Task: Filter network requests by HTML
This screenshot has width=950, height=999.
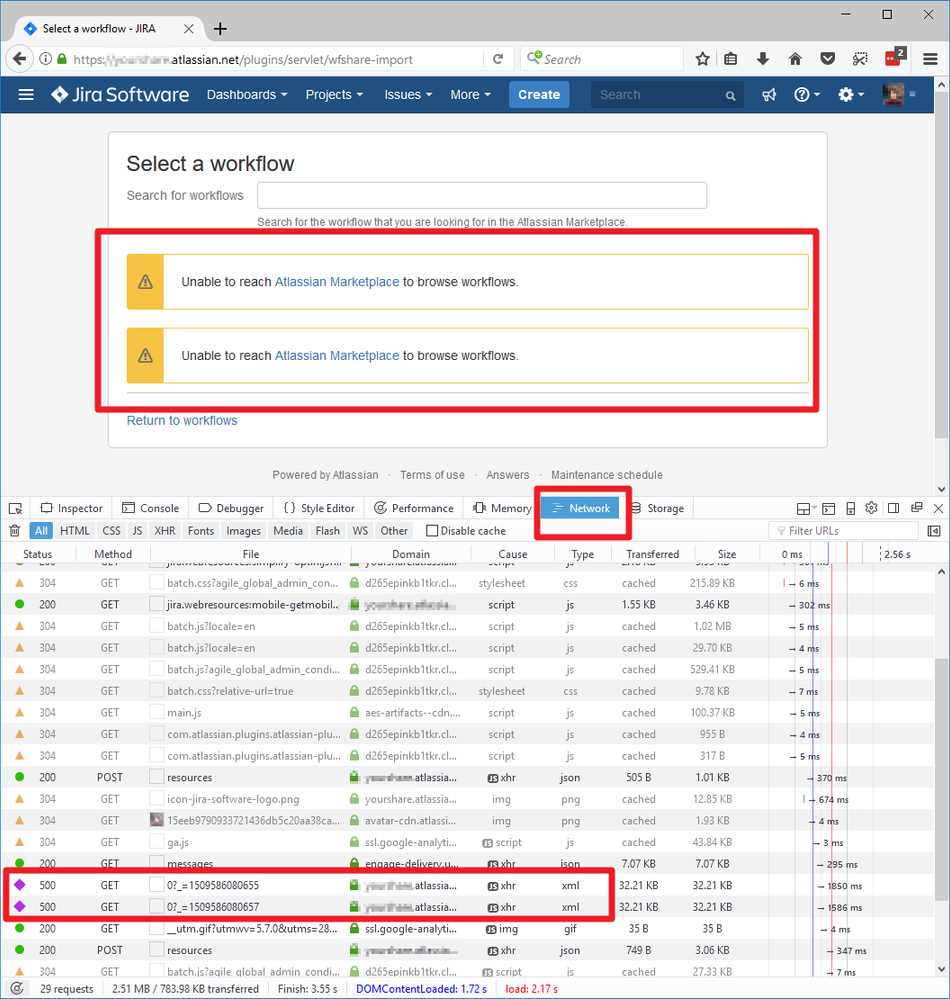Action: [x=75, y=531]
